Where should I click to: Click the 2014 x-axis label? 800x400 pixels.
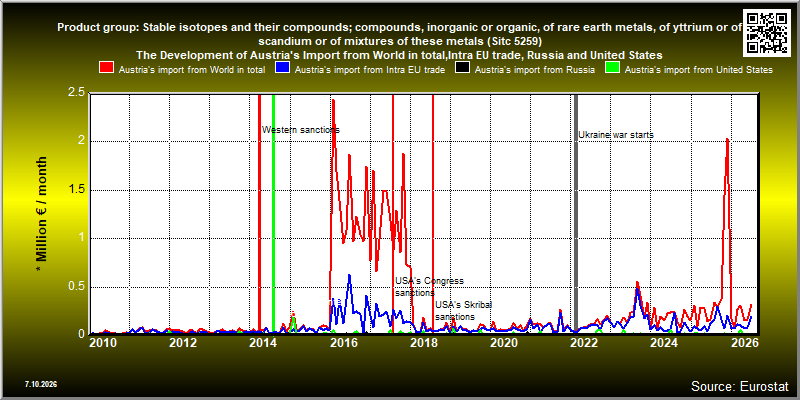point(263,344)
